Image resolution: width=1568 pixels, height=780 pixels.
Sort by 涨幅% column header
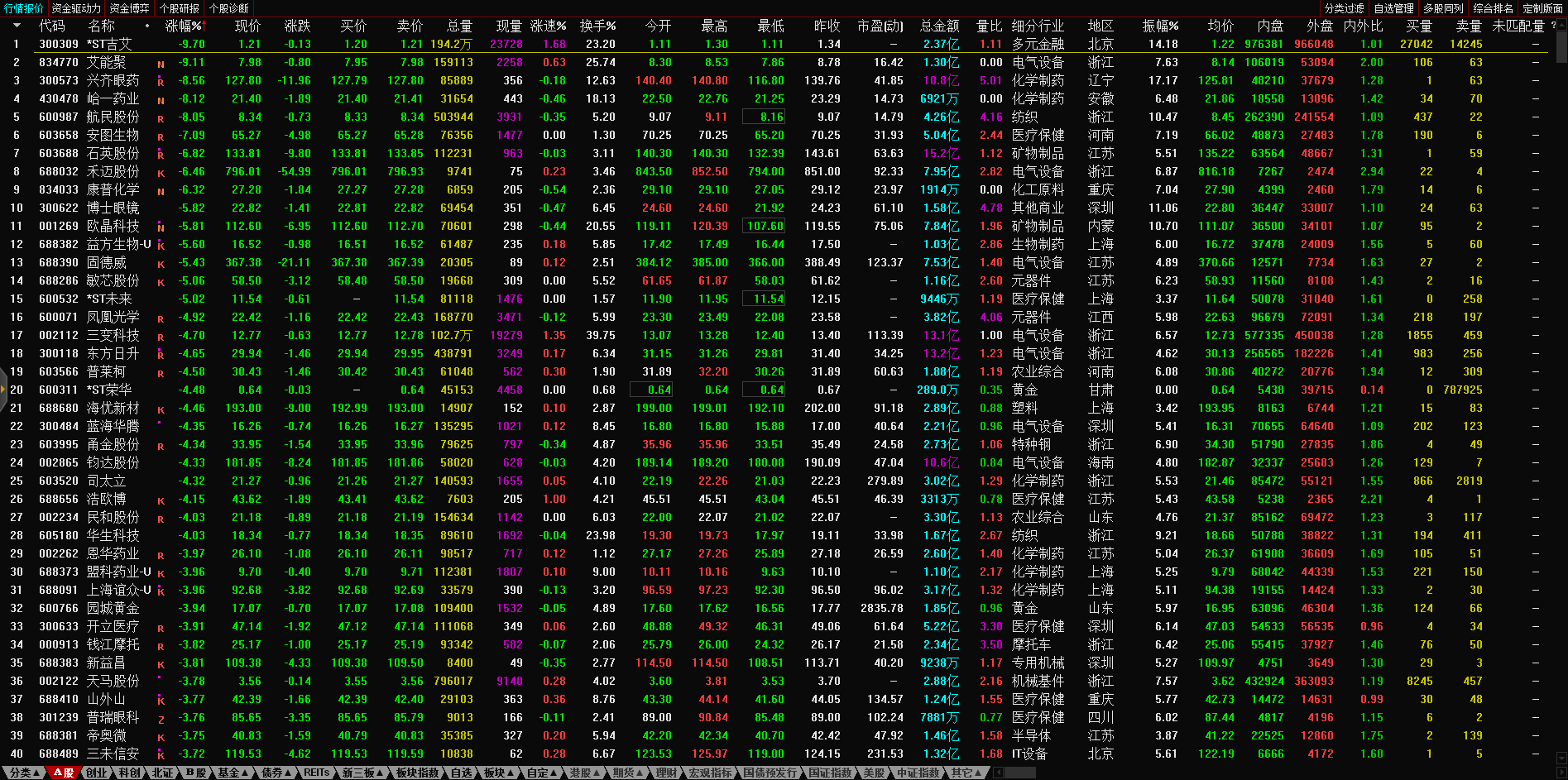pos(182,26)
